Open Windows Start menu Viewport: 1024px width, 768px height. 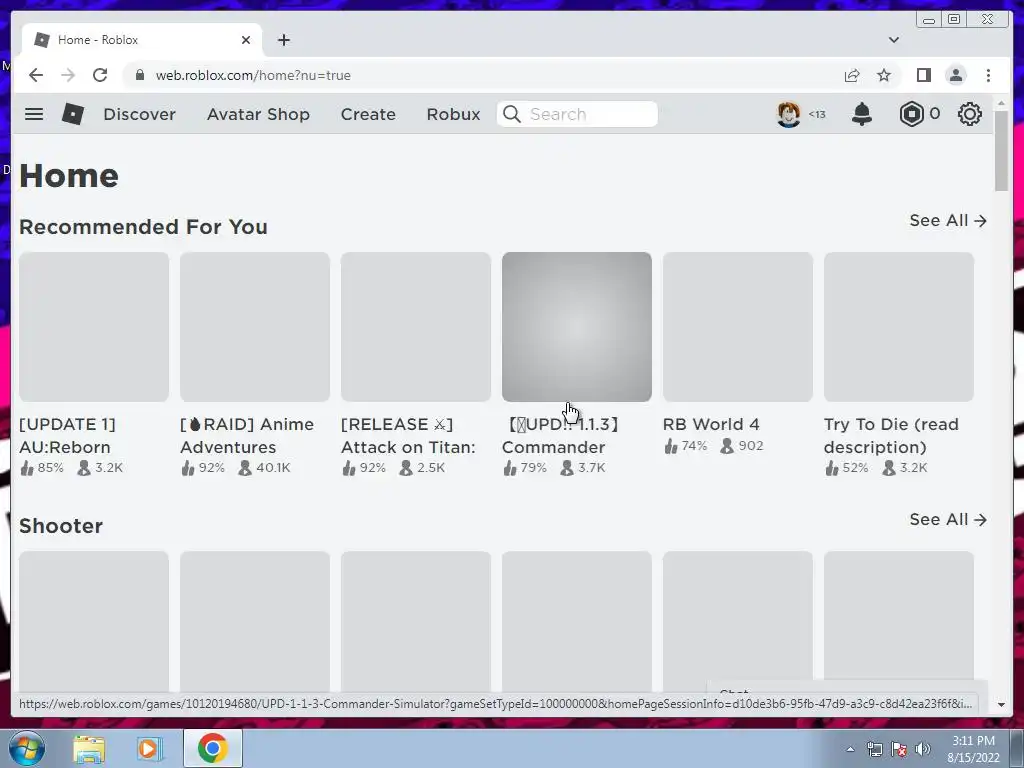tap(27, 748)
